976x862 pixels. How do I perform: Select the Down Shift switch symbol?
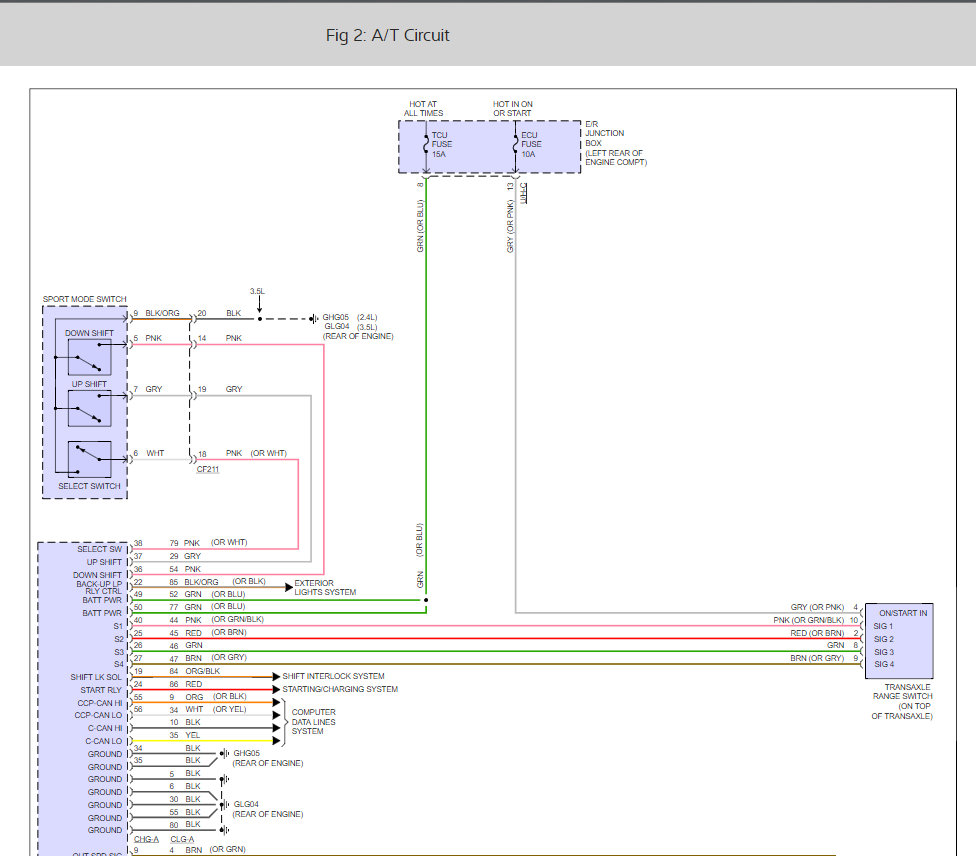[90, 355]
